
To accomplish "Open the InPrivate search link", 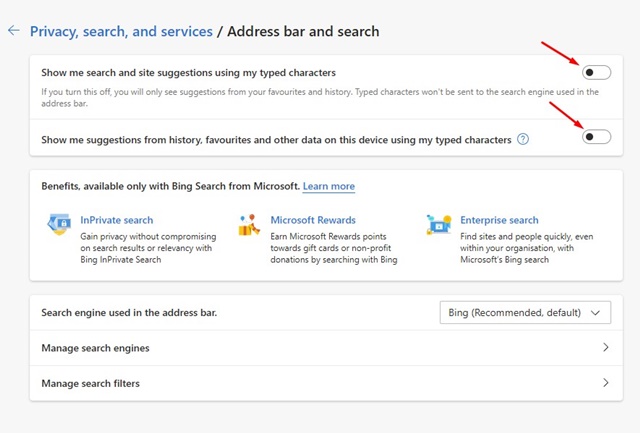I will pos(117,220).
